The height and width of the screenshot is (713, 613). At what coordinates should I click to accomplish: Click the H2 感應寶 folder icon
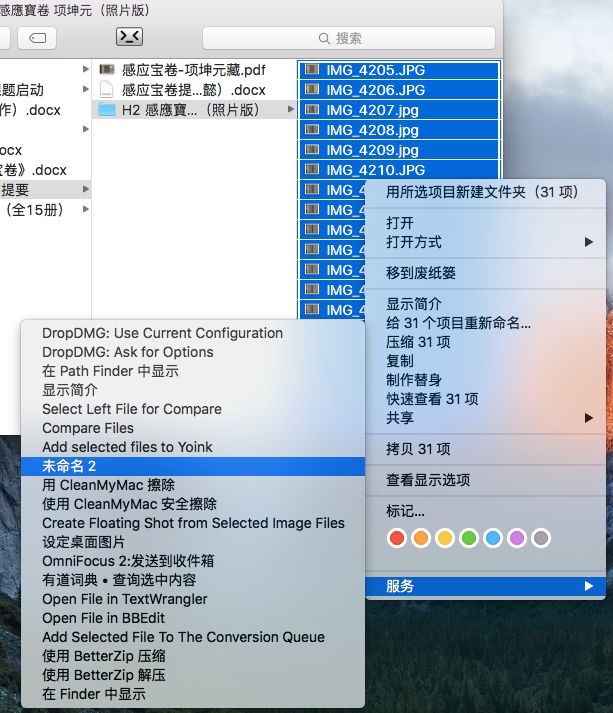107,110
